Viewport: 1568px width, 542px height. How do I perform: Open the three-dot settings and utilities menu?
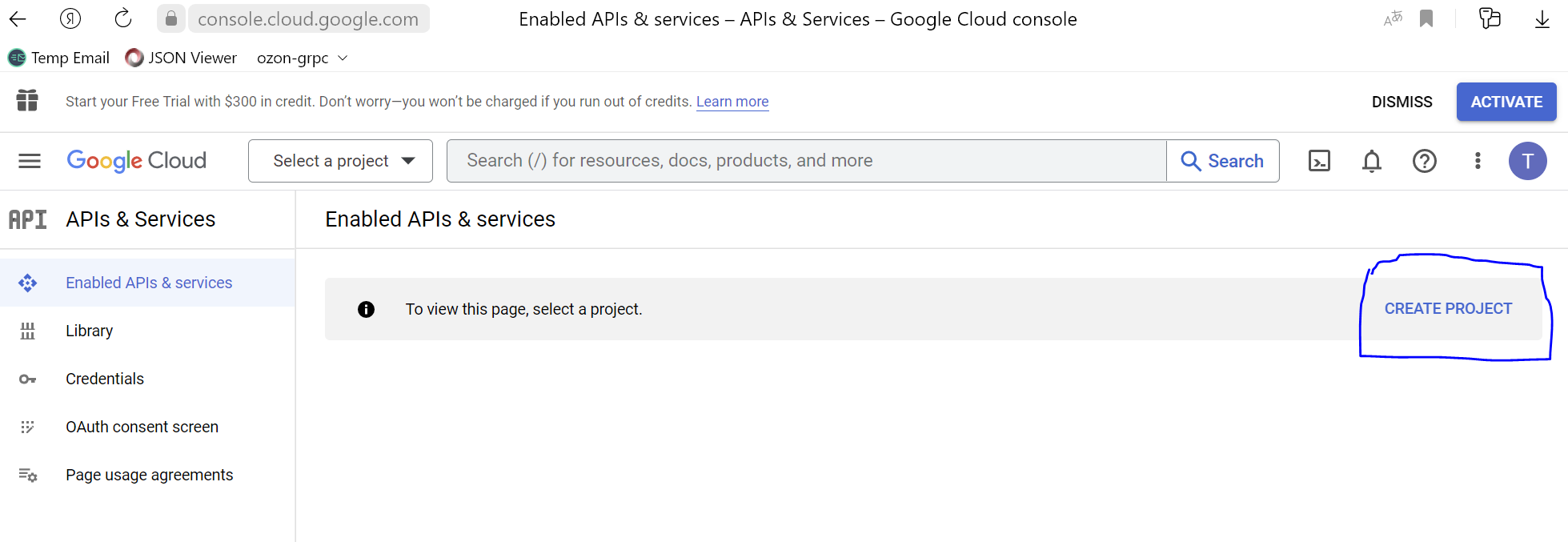click(x=1478, y=161)
